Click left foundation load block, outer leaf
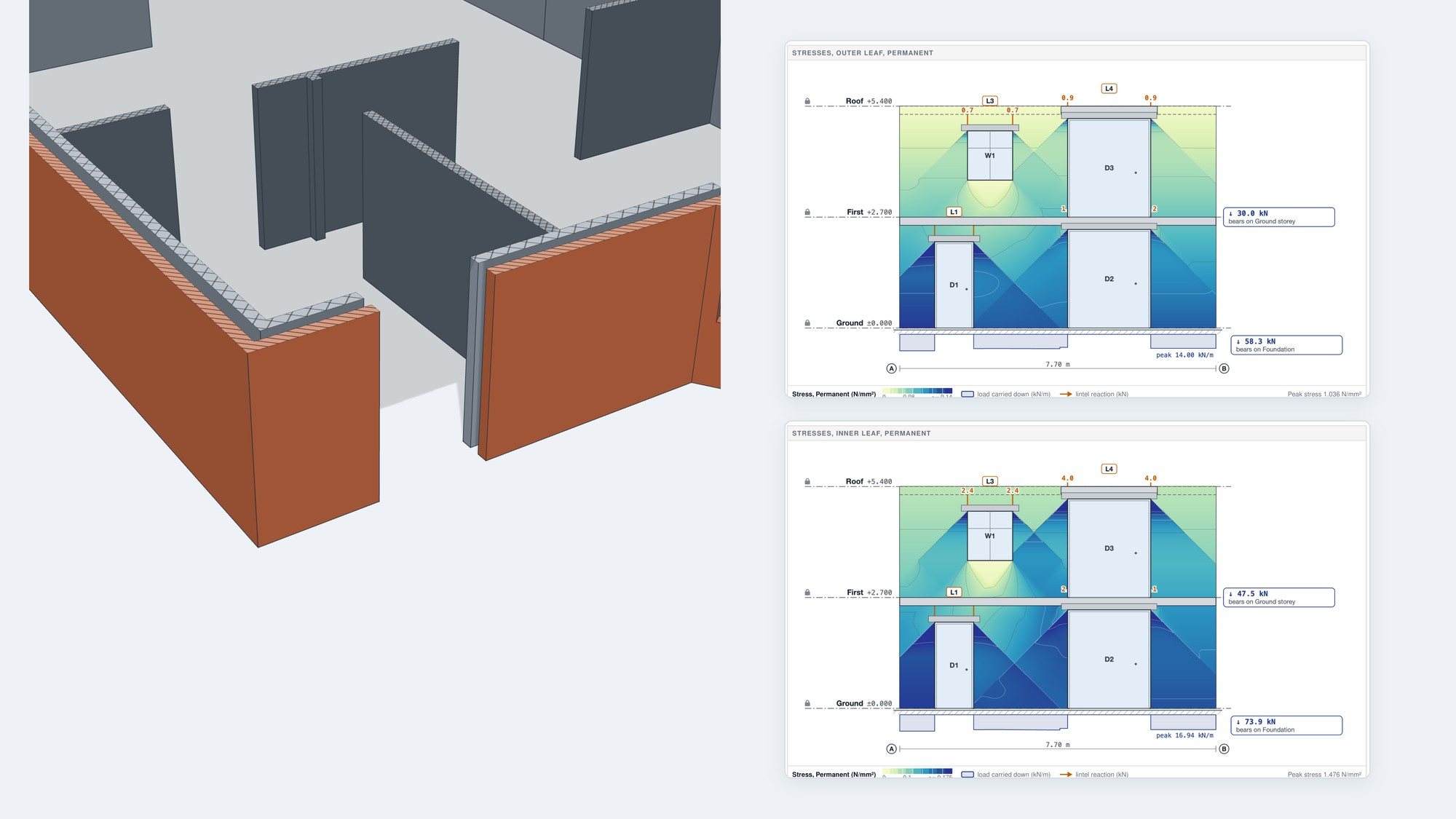The width and height of the screenshot is (1456, 819). [917, 342]
